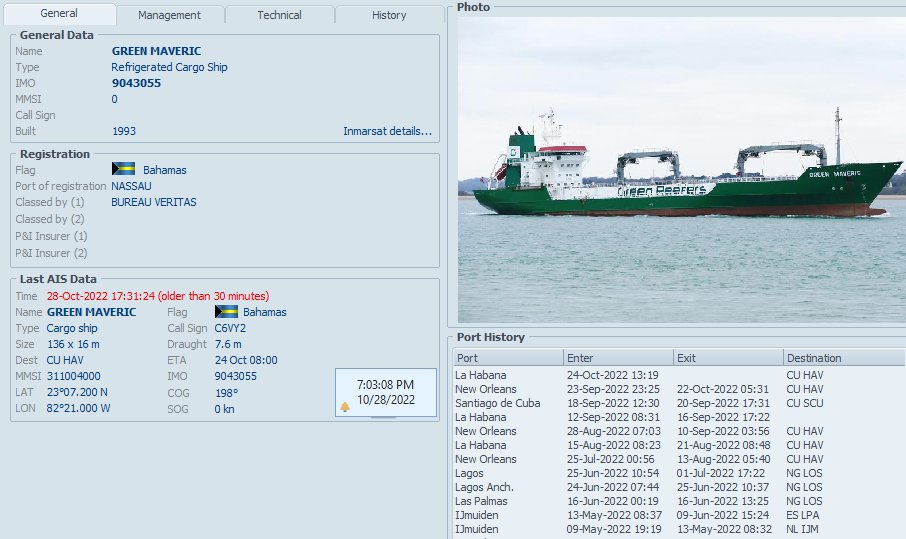Viewport: 906px width, 539px height.
Task: Click destination ES LPA in Port History
Action: [802, 515]
